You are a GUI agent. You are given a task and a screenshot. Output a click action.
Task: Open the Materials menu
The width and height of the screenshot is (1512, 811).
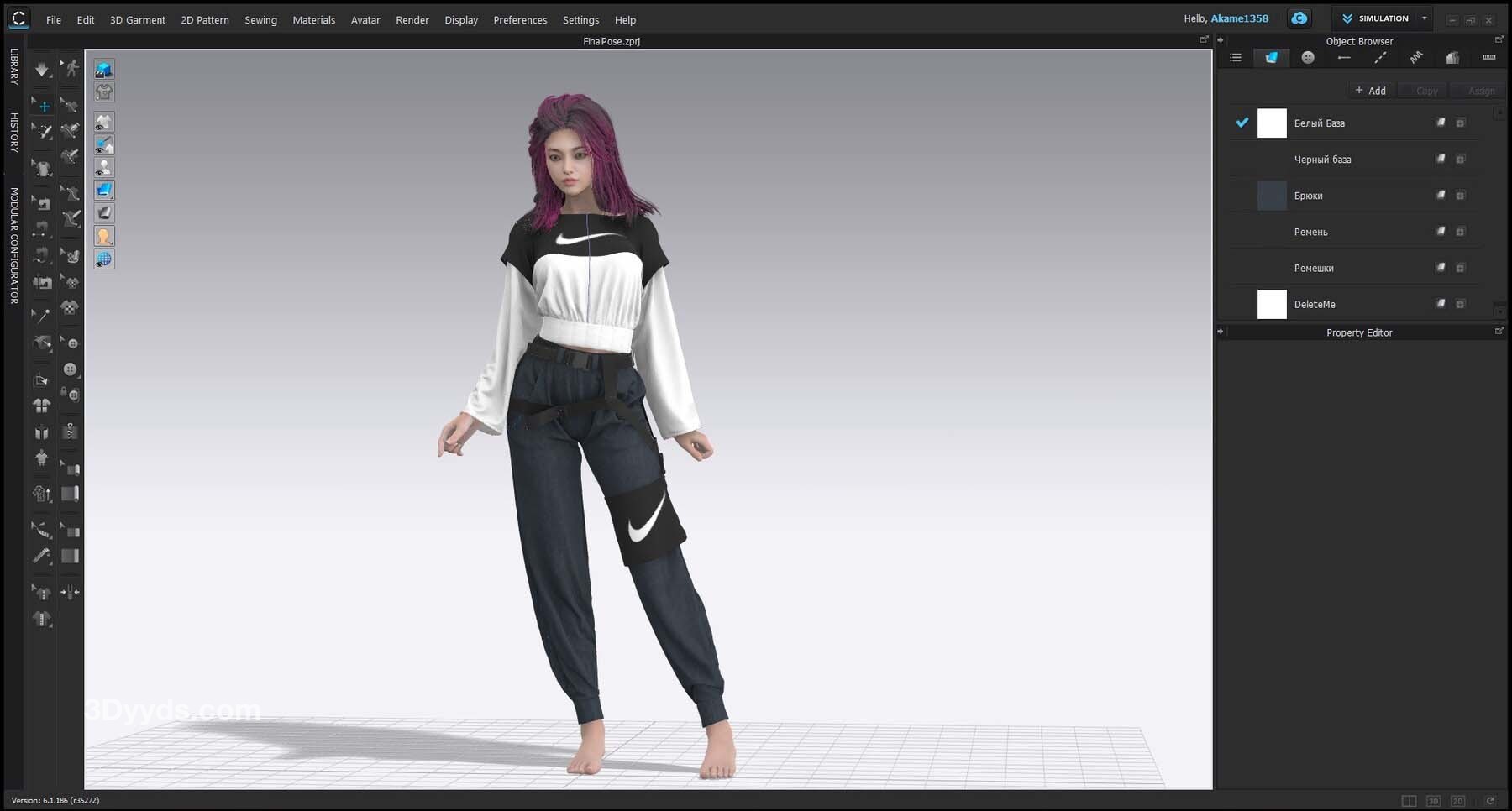[313, 19]
